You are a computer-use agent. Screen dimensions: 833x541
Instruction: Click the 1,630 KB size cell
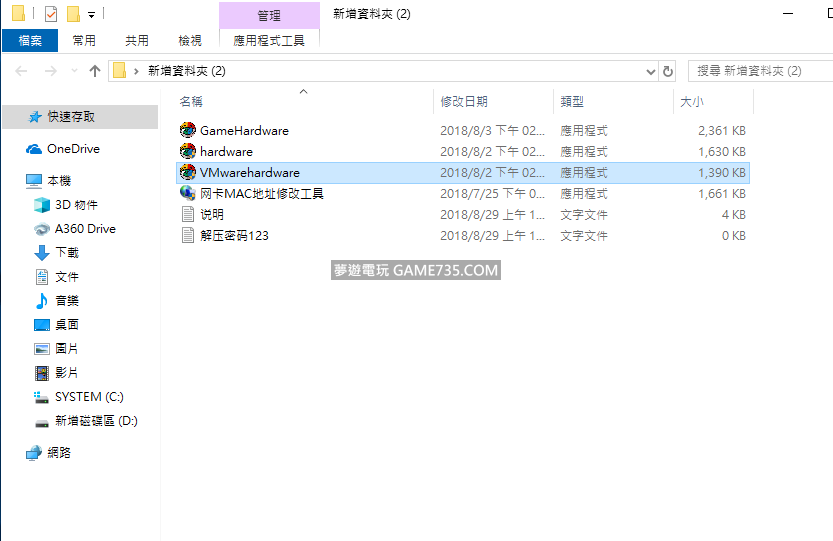coord(721,151)
